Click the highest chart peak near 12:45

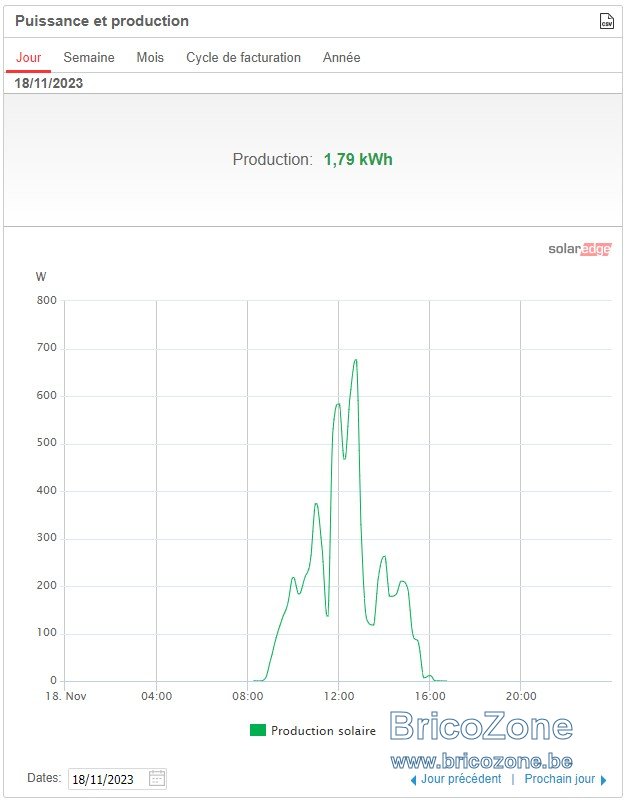tap(355, 360)
